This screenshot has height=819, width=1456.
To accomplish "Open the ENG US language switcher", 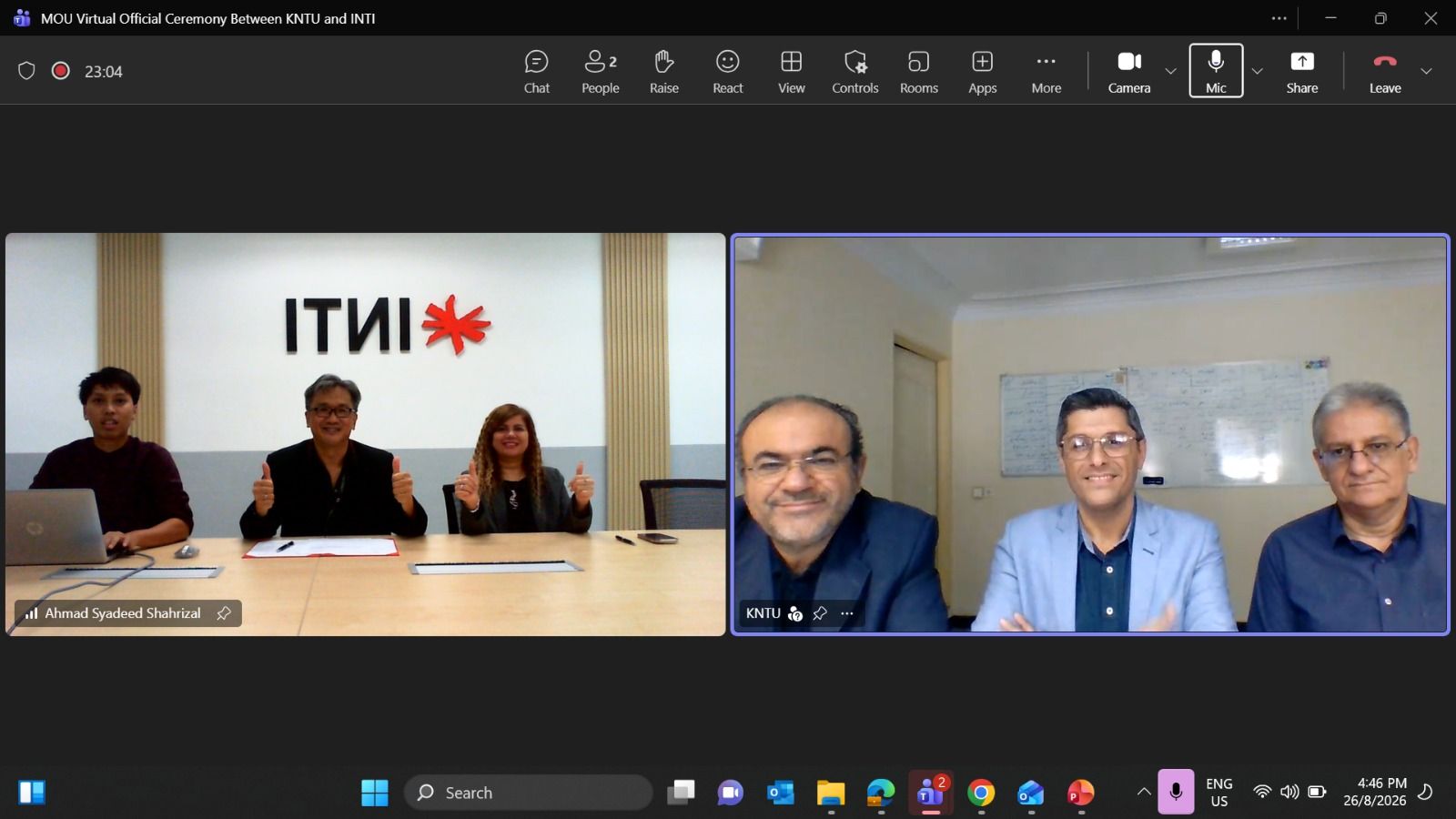I will tap(1219, 793).
